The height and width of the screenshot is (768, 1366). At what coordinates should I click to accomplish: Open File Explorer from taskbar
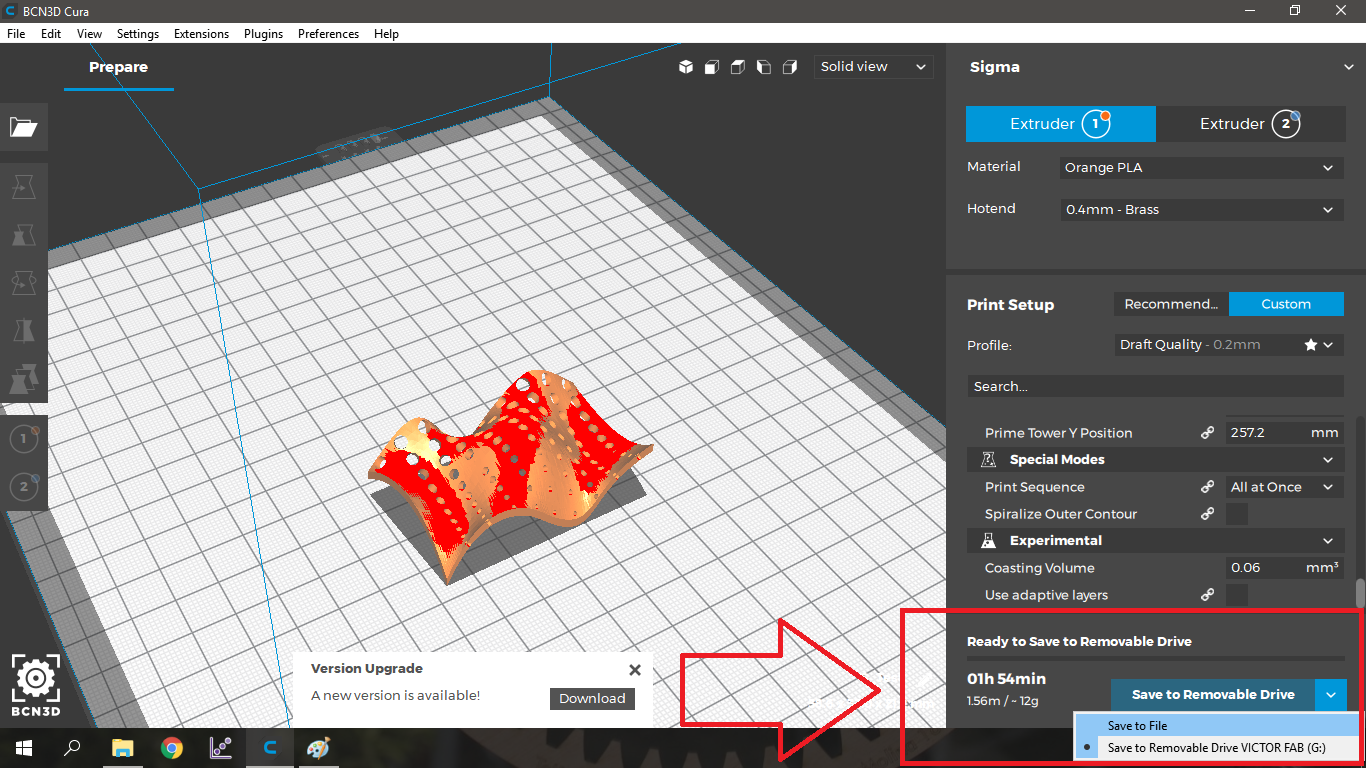tap(122, 747)
